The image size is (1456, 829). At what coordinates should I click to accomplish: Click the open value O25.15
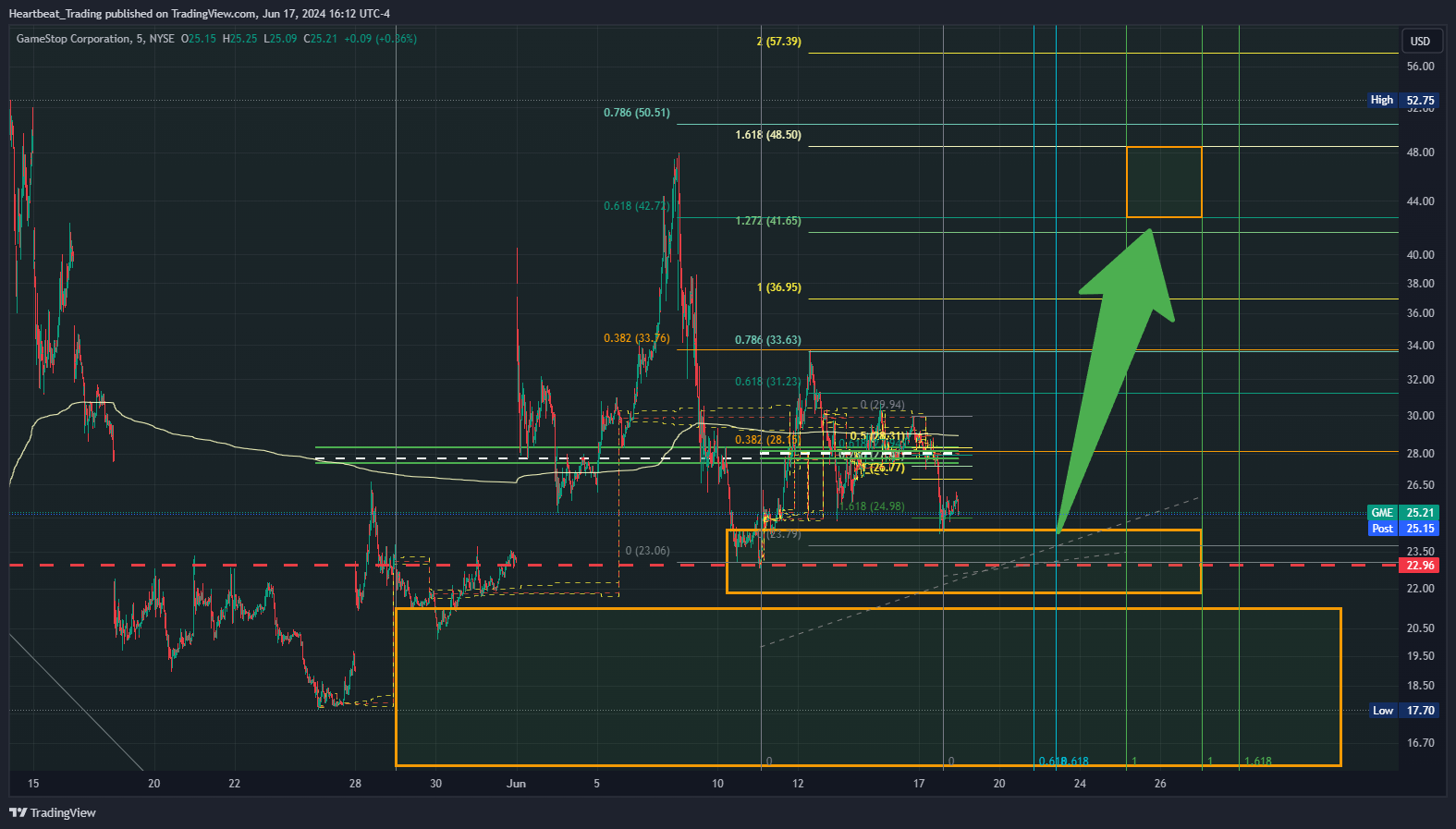click(199, 39)
